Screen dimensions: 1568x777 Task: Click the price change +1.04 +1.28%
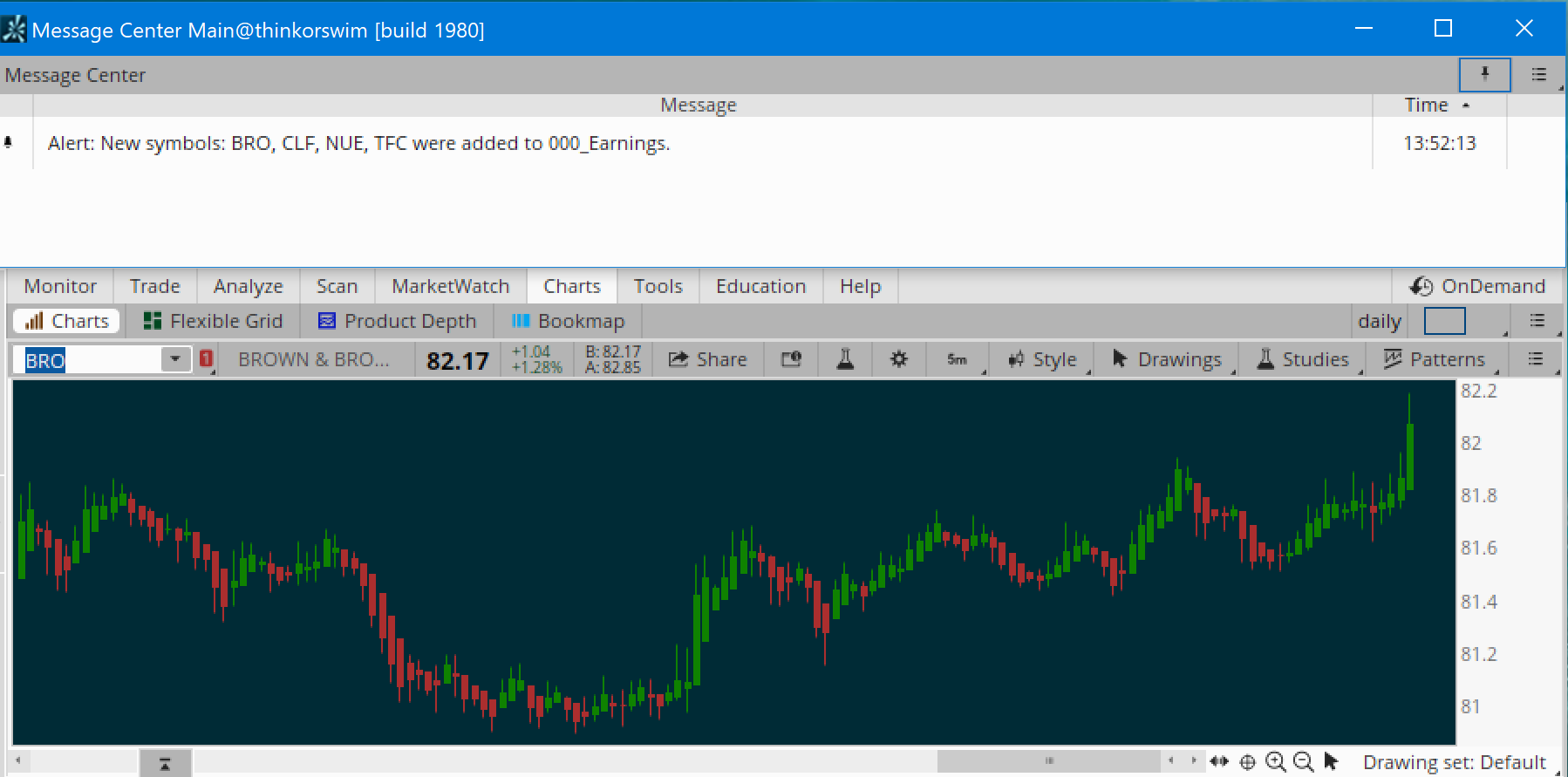pos(536,359)
